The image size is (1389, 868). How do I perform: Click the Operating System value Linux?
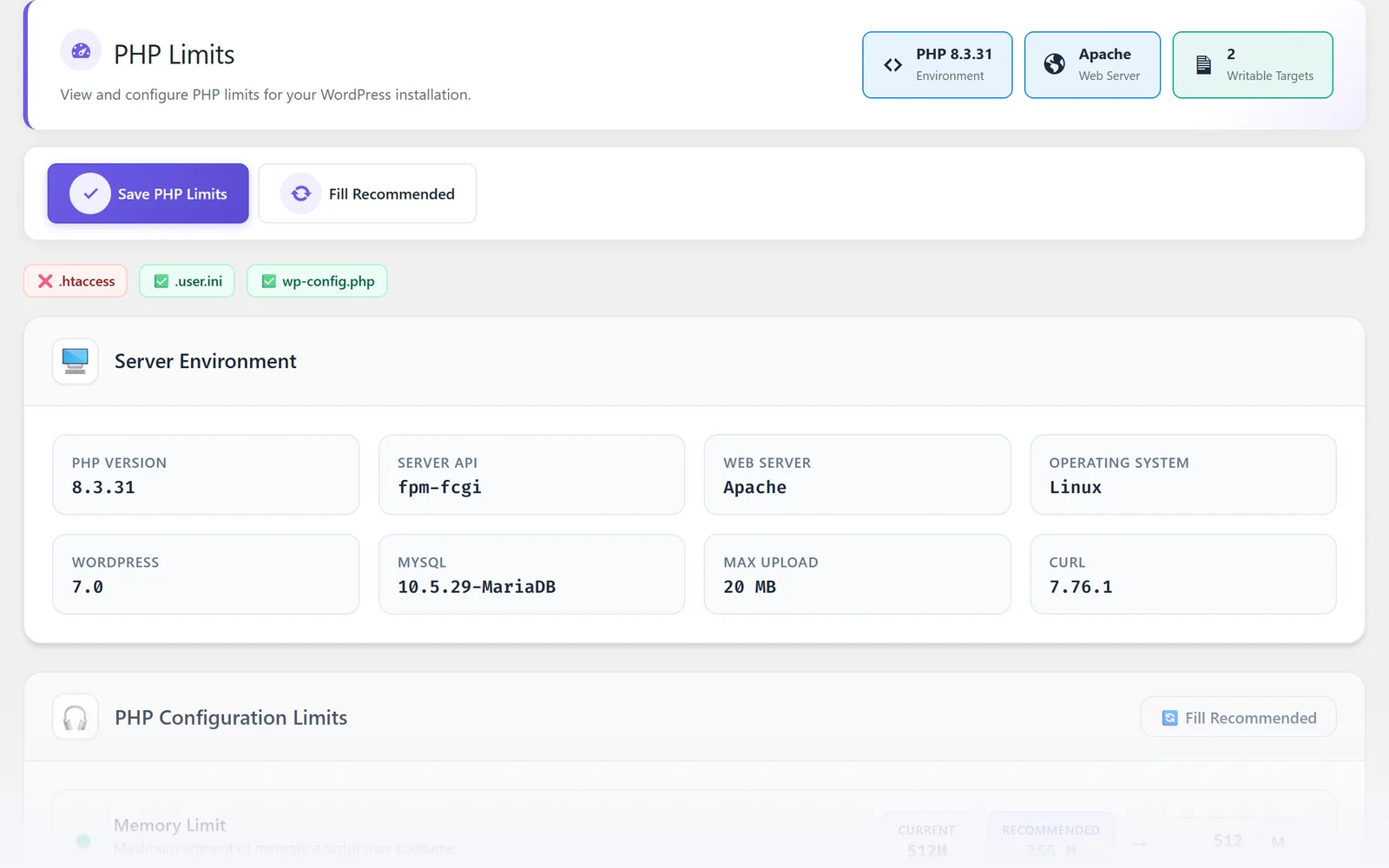[x=1076, y=488]
